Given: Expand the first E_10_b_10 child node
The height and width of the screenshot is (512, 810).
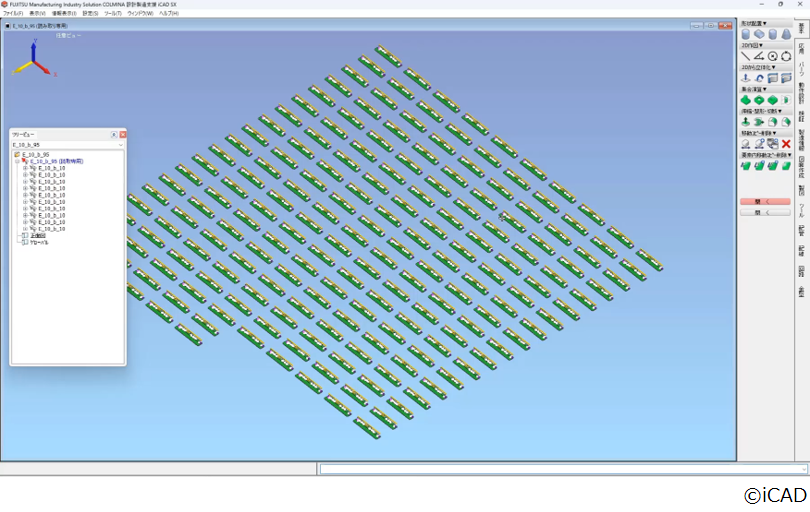Looking at the screenshot, I should coord(25,168).
